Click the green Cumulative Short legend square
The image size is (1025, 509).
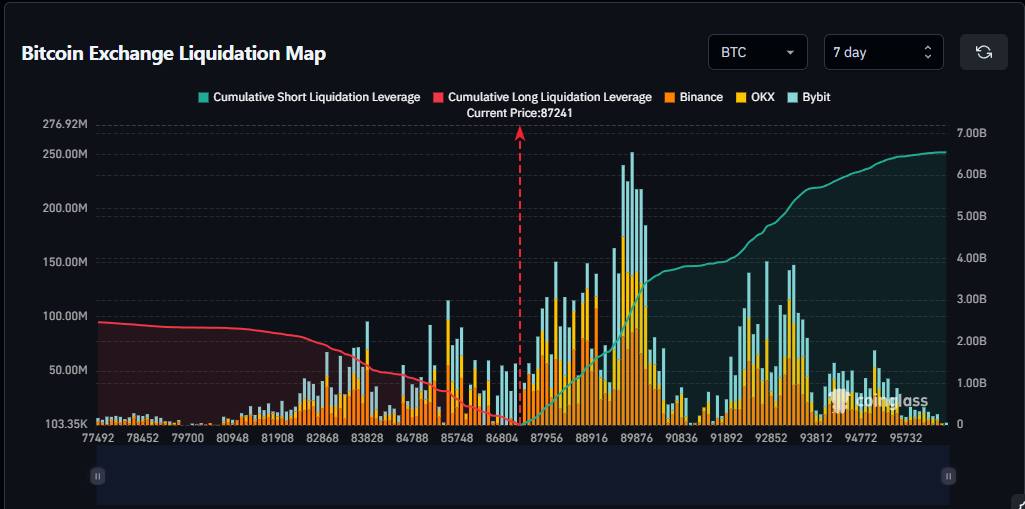point(204,98)
